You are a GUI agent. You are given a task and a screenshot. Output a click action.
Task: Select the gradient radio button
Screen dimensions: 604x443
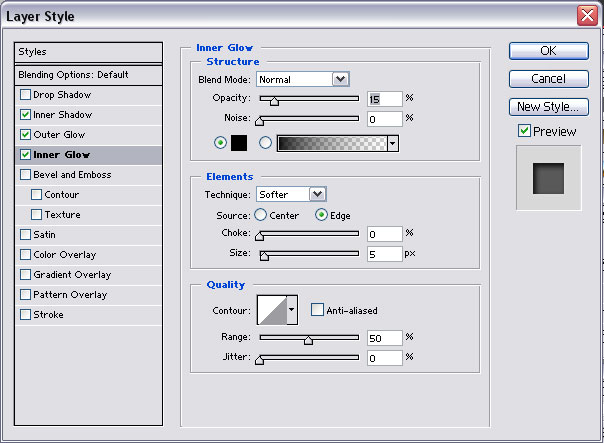pyautogui.click(x=265, y=143)
